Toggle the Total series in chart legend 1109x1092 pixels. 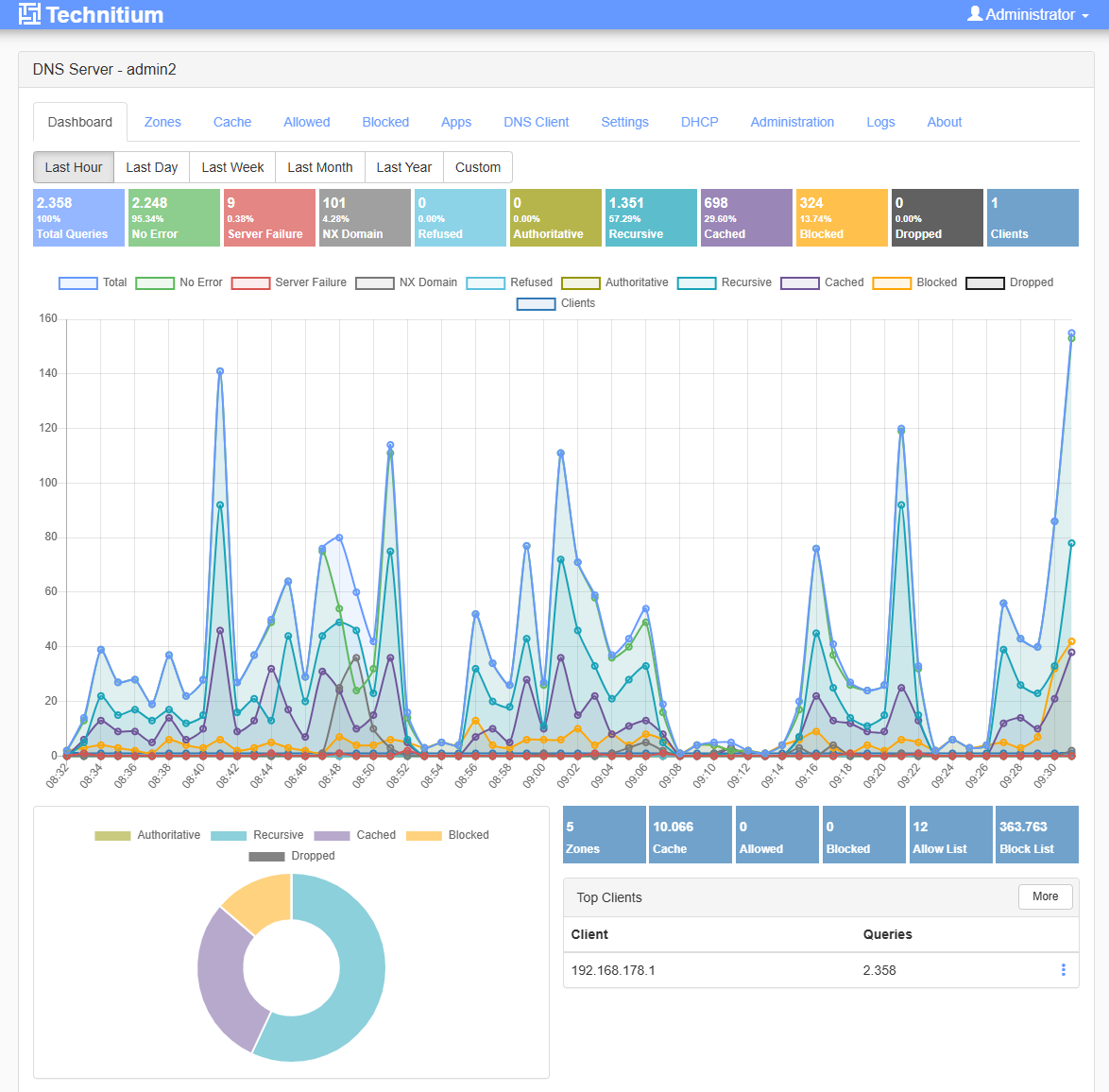coord(93,282)
